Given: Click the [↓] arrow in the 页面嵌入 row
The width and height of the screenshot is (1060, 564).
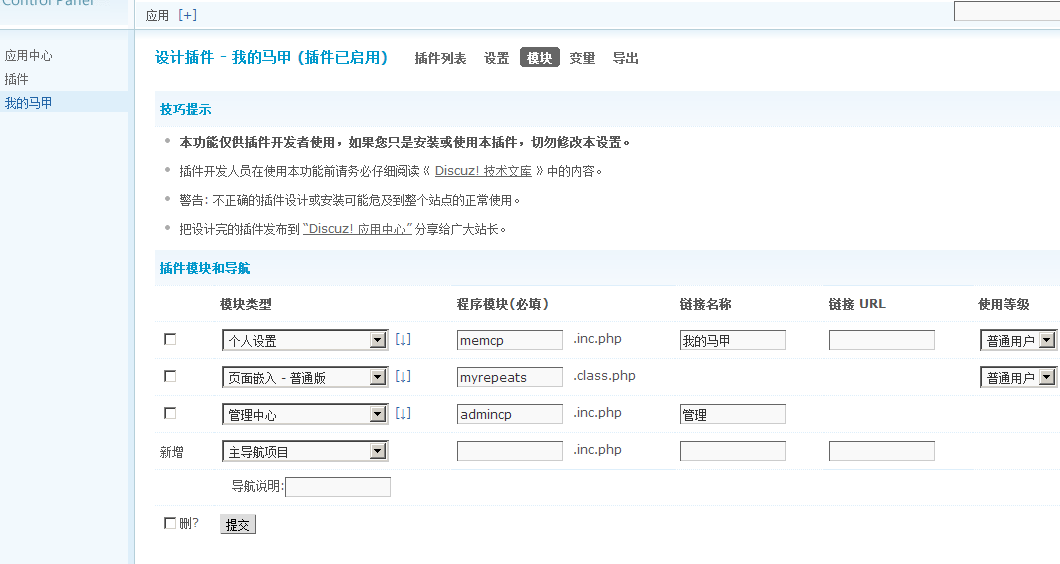Looking at the screenshot, I should click(403, 377).
